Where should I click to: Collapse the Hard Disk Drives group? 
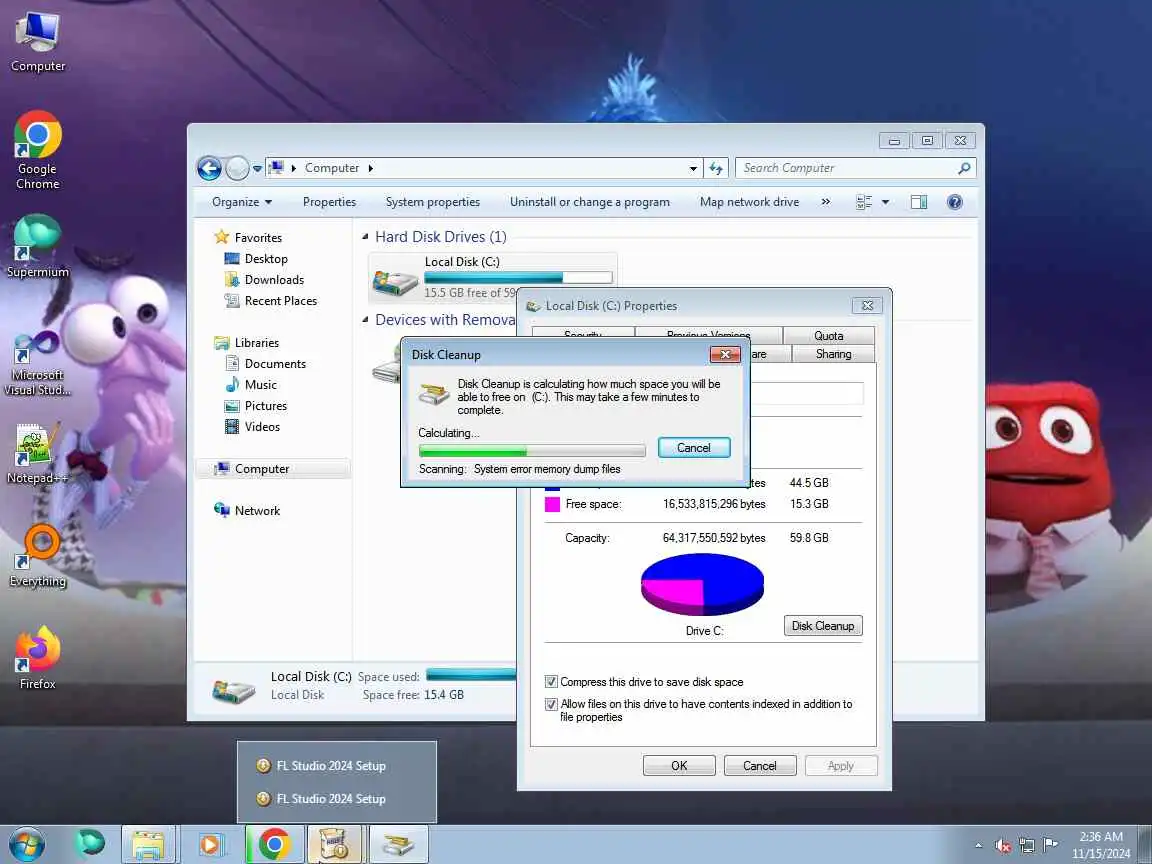[x=365, y=237]
